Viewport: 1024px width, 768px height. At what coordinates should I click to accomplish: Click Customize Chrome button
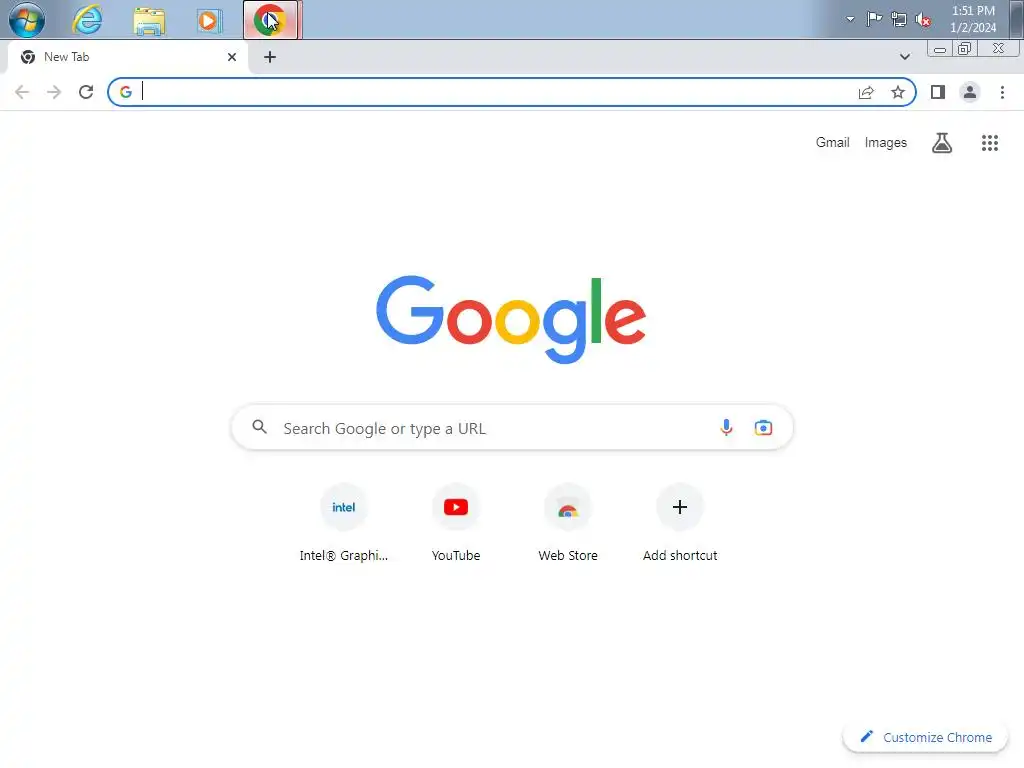coord(925,737)
